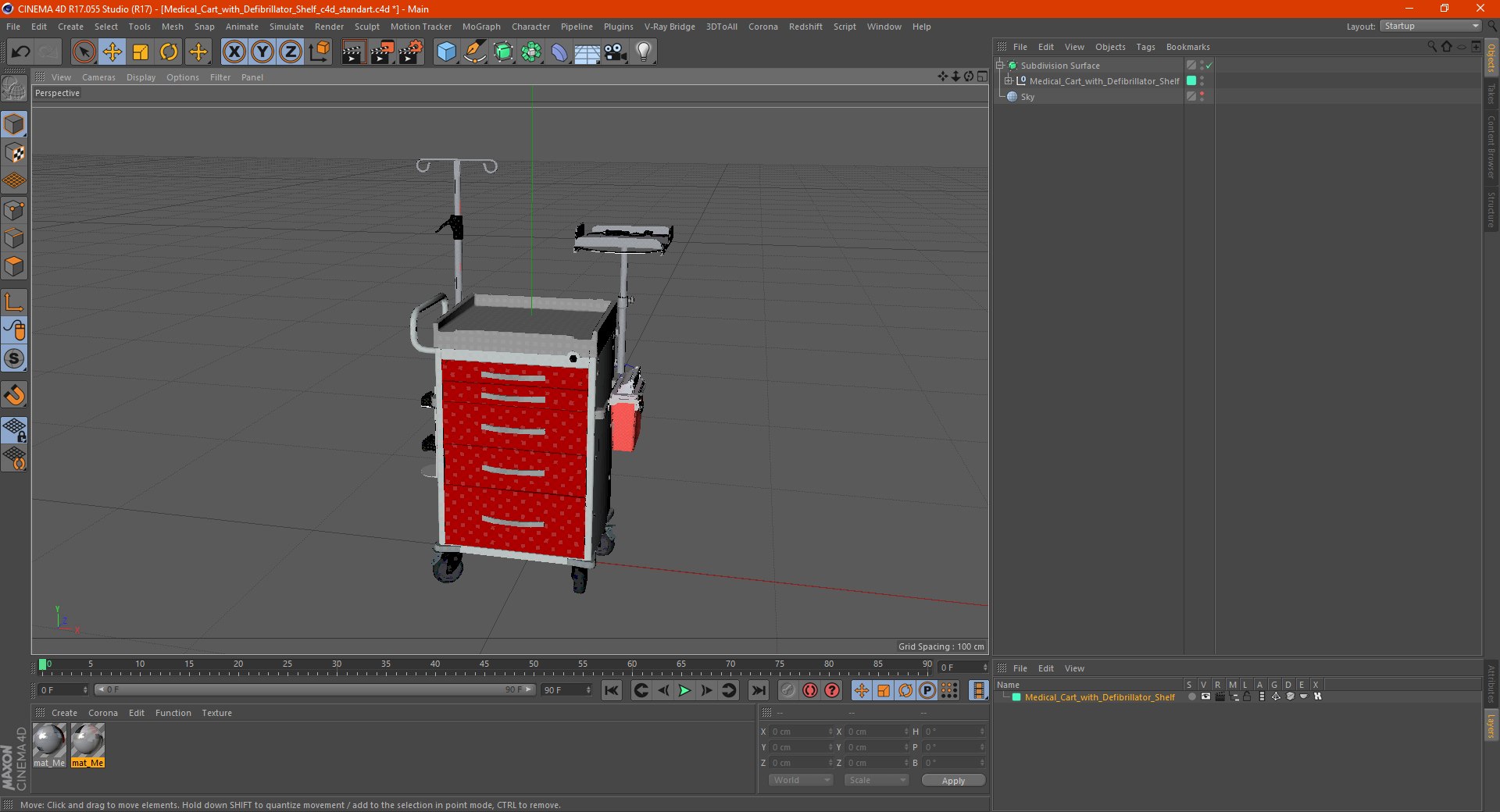This screenshot has height=812, width=1500.
Task: Open the V-Ray Bridge menu
Action: point(670,27)
